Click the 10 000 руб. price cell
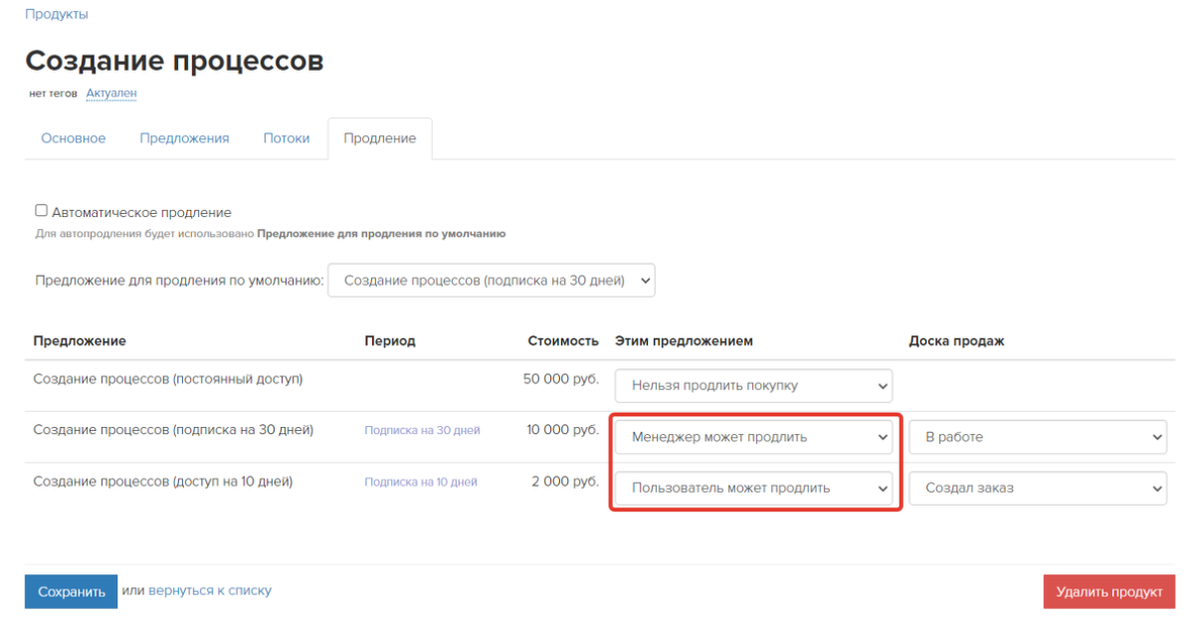Viewport: 1200px width, 630px height. tap(563, 430)
